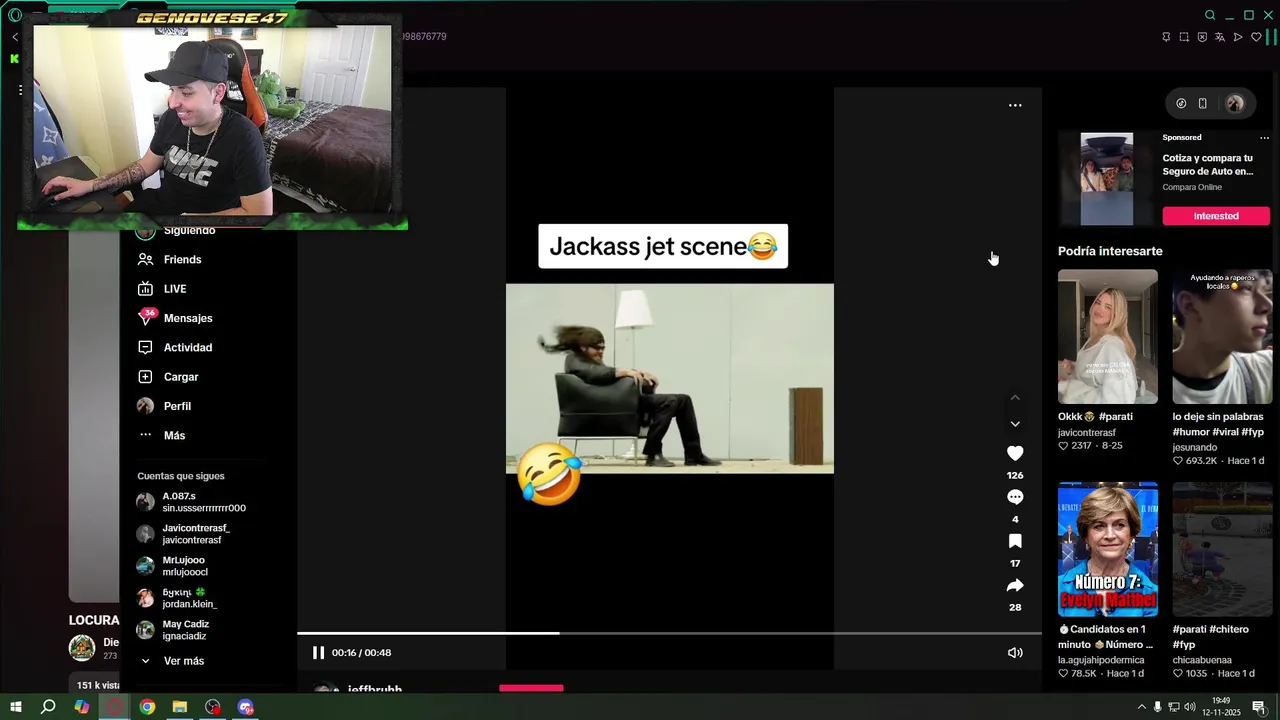Bookmark the video with the save icon

[x=1015, y=541]
